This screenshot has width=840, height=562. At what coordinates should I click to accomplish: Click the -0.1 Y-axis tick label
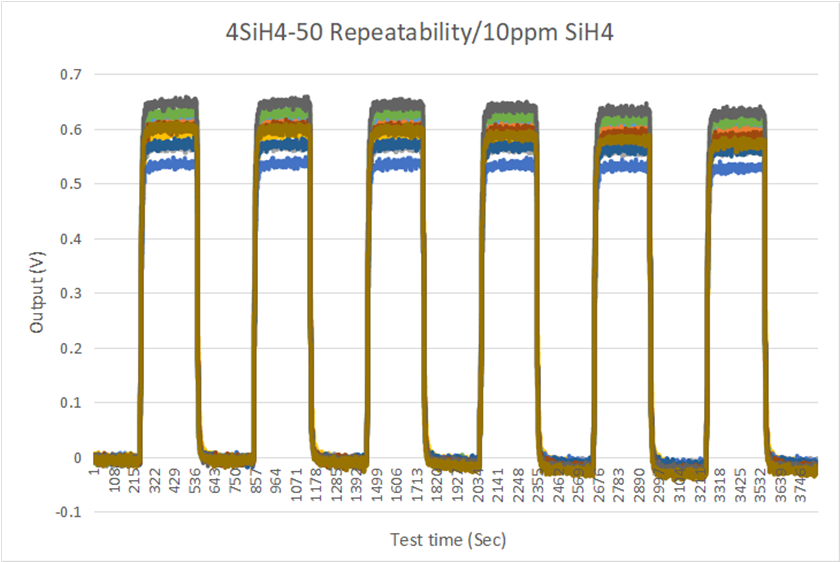pyautogui.click(x=69, y=512)
